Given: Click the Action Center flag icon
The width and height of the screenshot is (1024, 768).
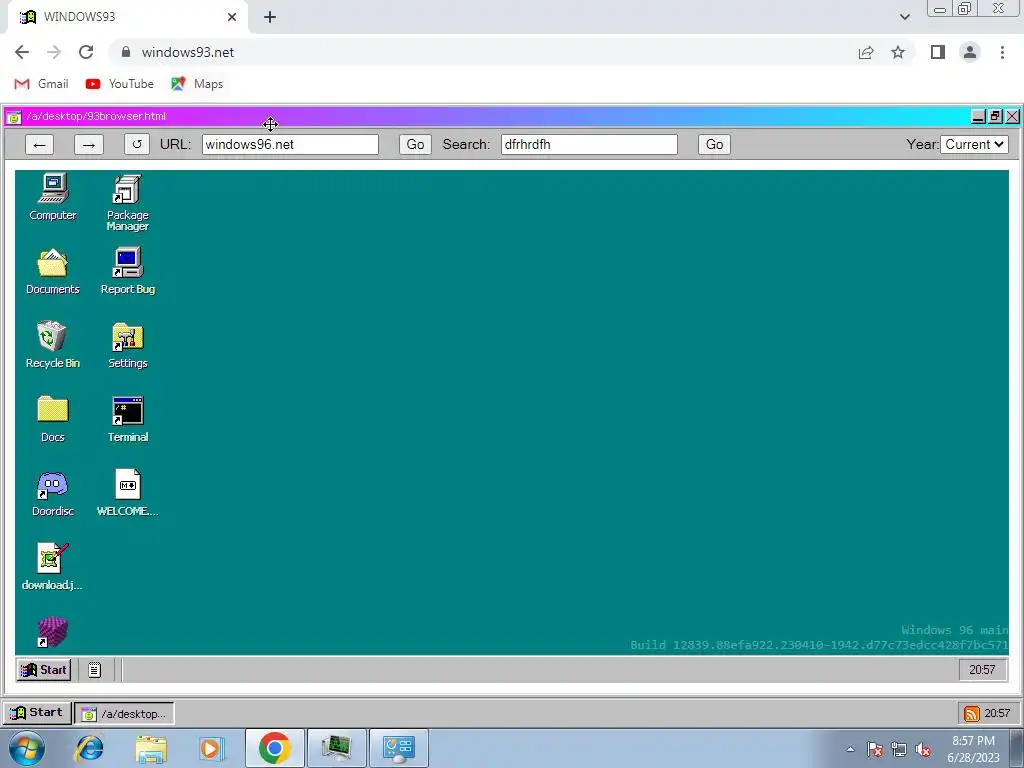Looking at the screenshot, I should pos(875,750).
